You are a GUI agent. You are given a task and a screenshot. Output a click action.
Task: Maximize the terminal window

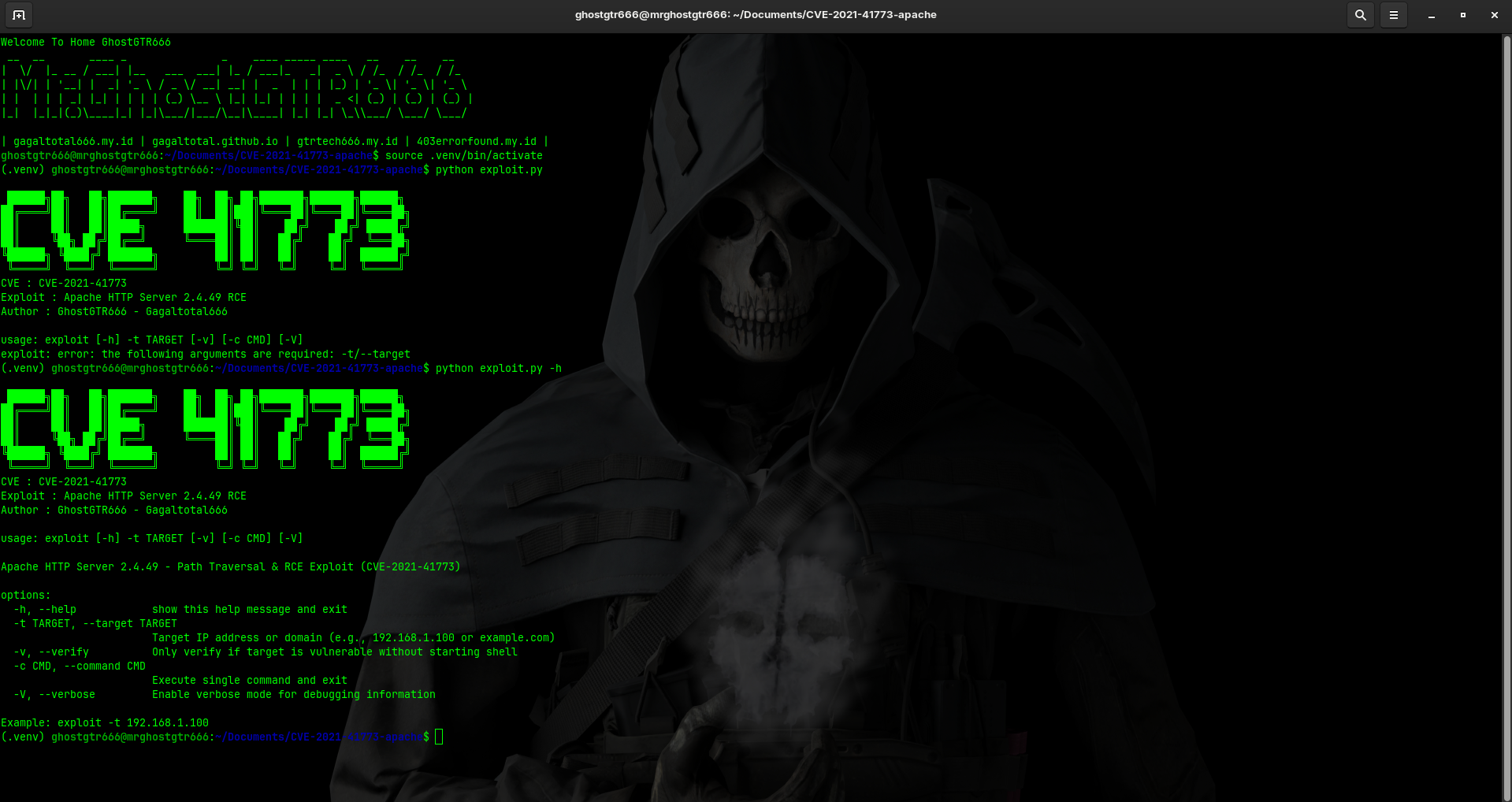coord(1463,15)
